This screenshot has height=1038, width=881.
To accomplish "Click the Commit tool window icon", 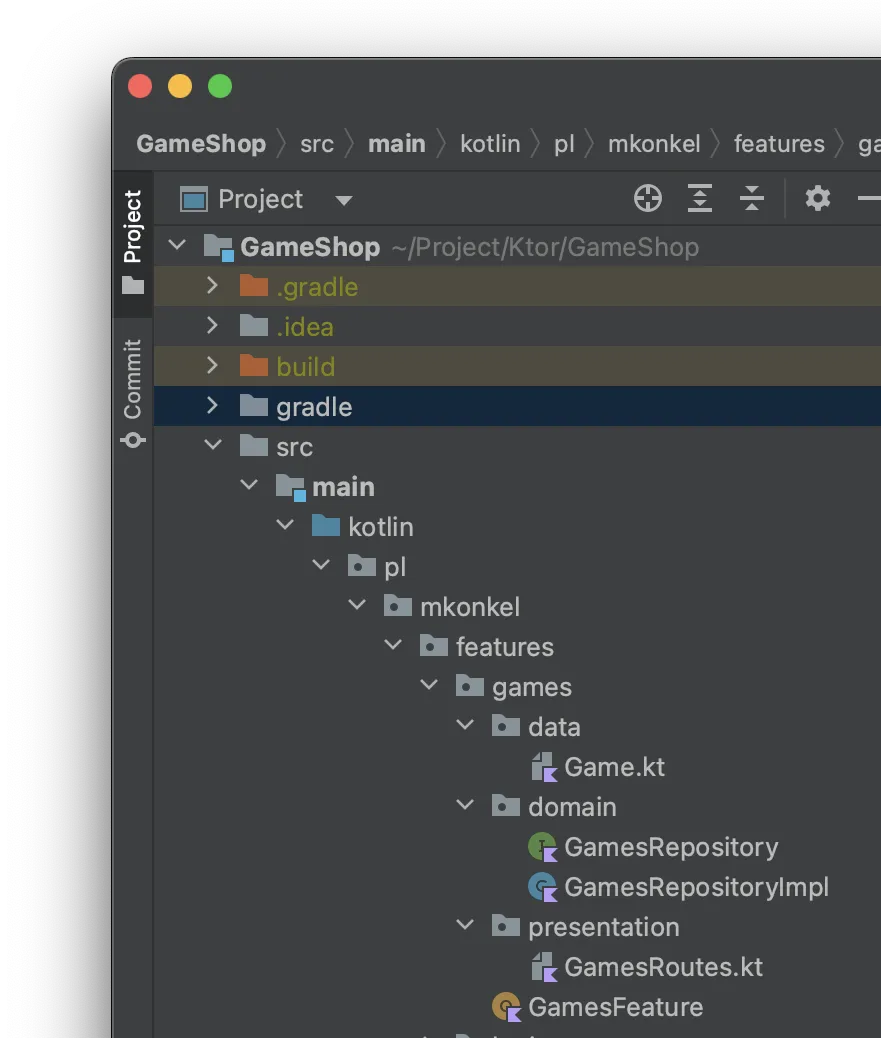I will pos(133,440).
